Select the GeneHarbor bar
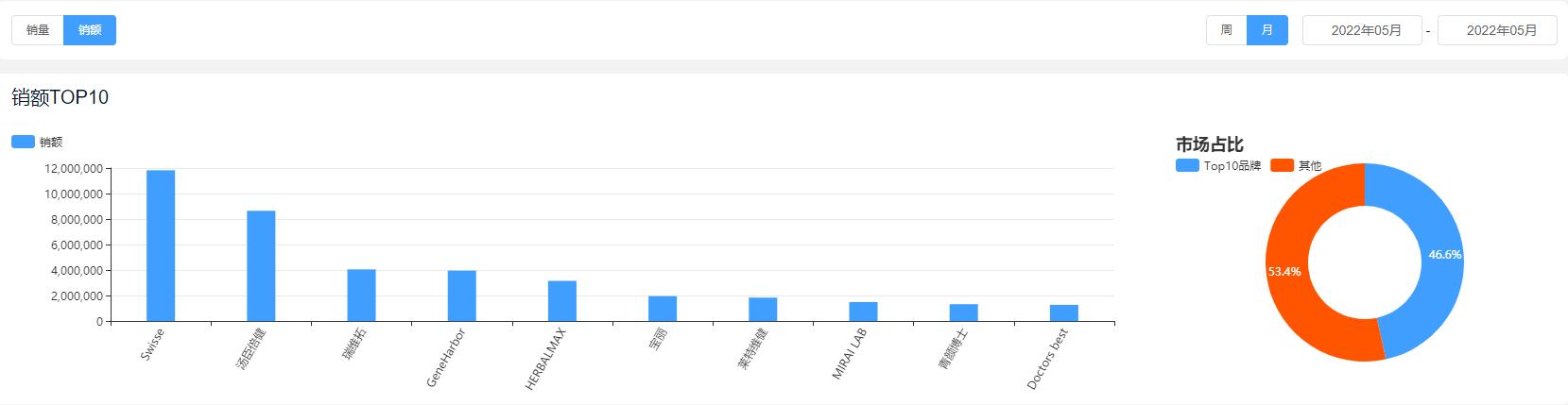Screen dimensions: 1568x405 point(461,296)
